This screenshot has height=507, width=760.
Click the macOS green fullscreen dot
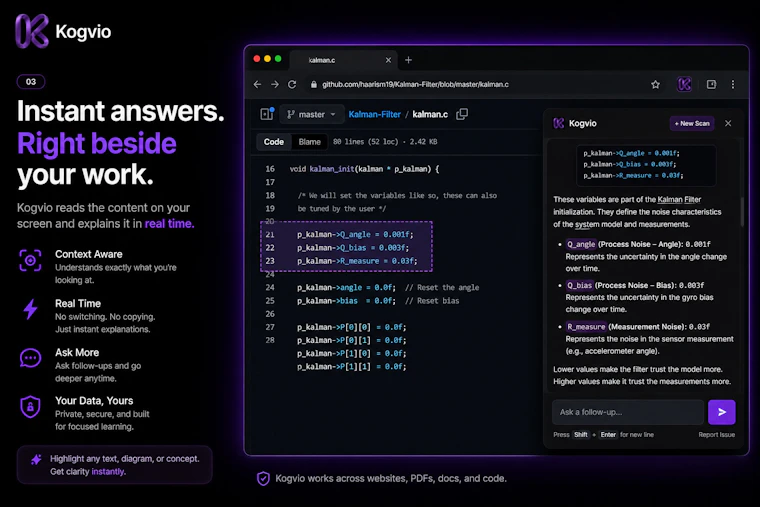(x=278, y=59)
